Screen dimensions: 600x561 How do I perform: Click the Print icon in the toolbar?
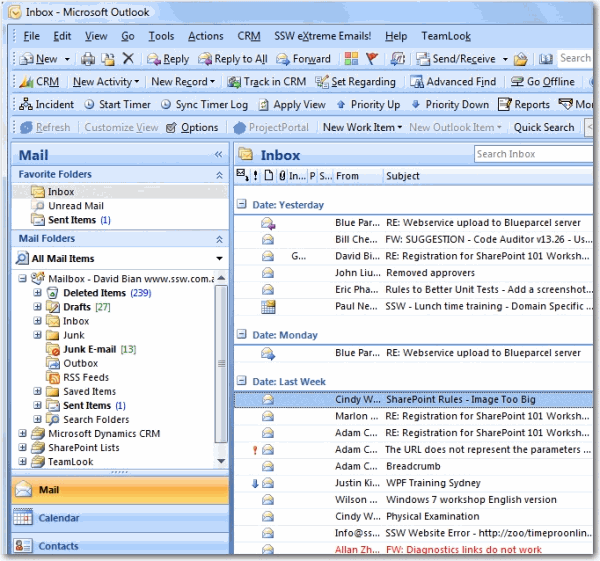coord(88,59)
